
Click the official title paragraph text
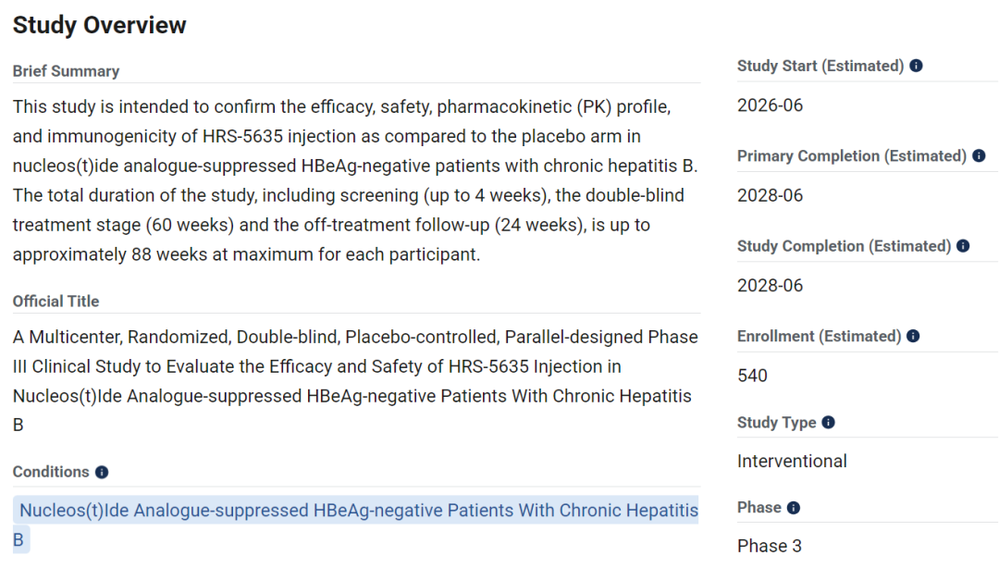point(356,381)
